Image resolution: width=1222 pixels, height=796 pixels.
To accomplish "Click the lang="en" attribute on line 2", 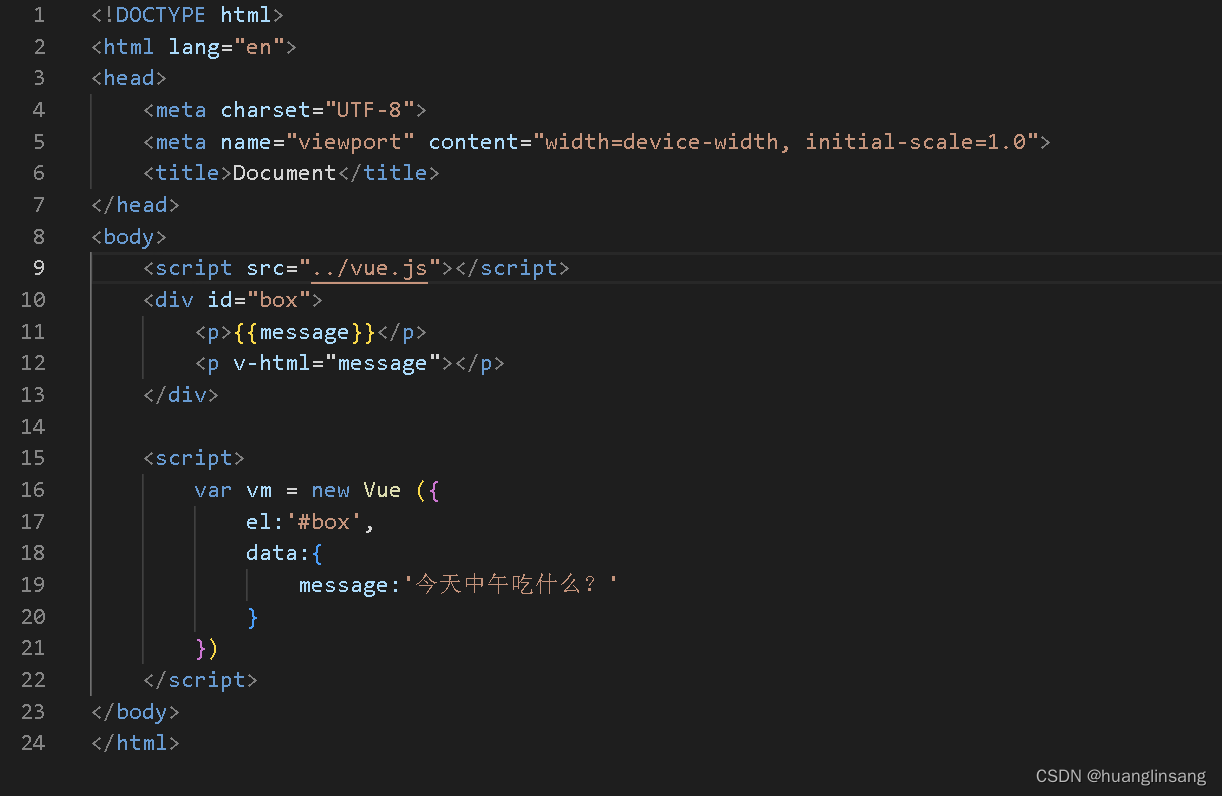I will click(226, 47).
